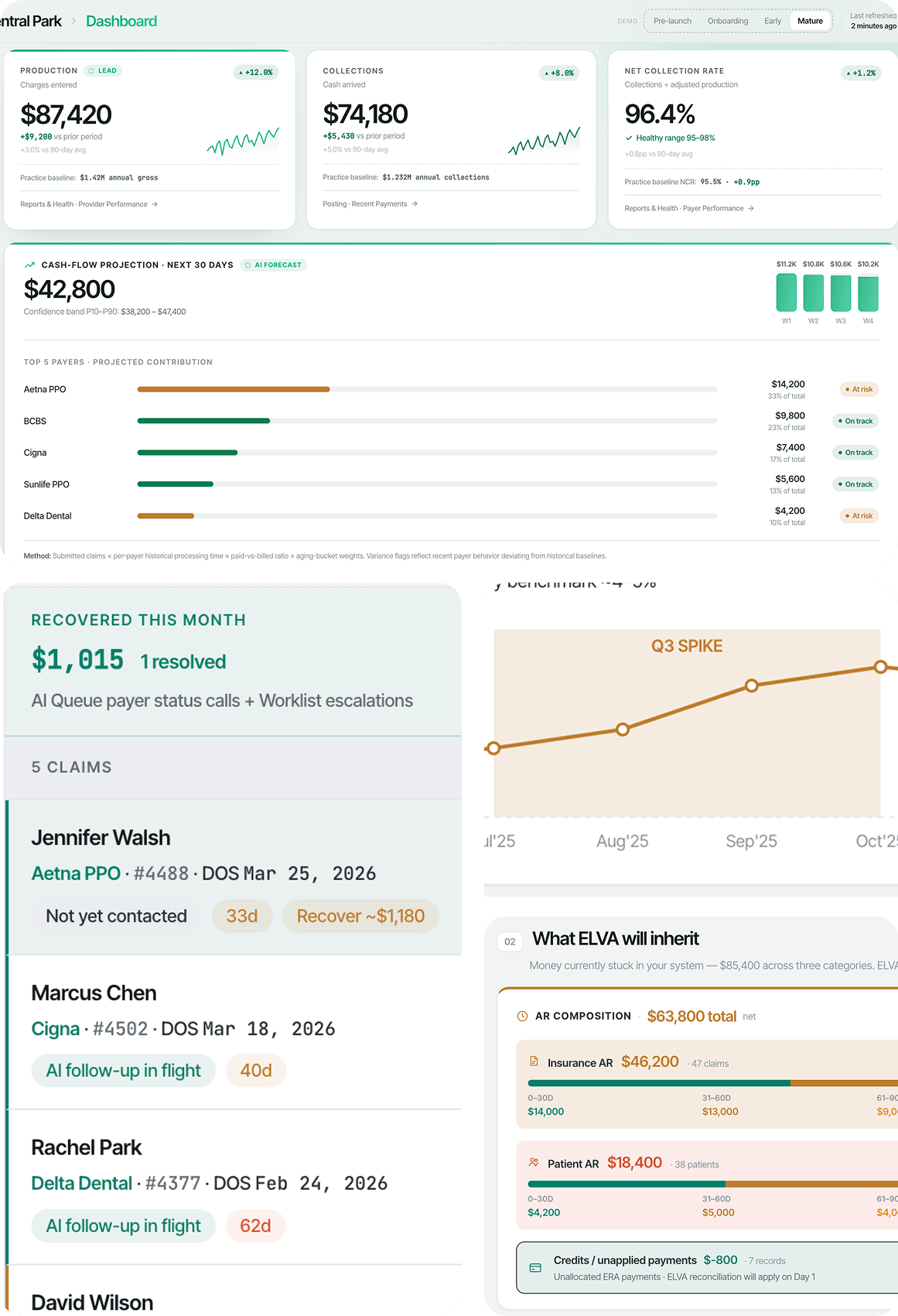This screenshot has height=1316, width=898.
Task: Select the Onboarding stage tab
Action: coord(728,21)
